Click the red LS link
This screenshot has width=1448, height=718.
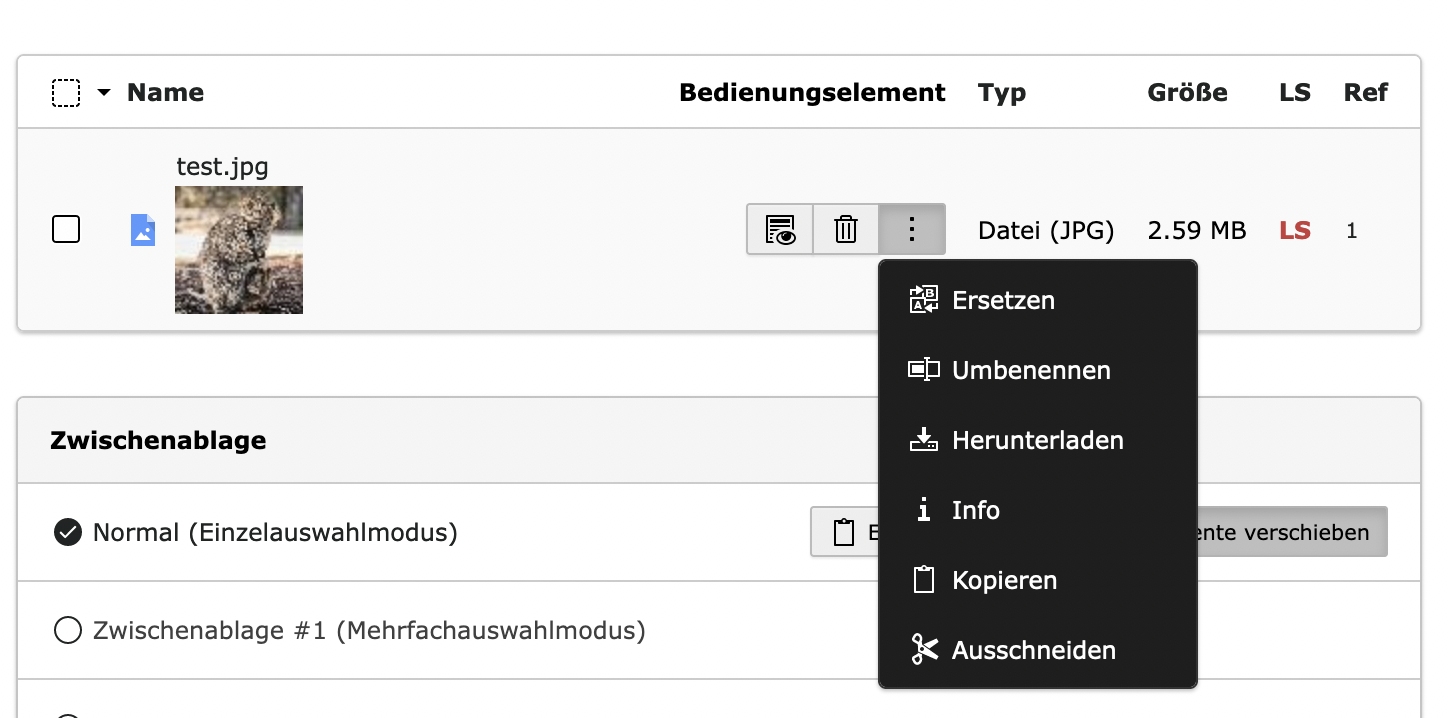(x=1295, y=231)
